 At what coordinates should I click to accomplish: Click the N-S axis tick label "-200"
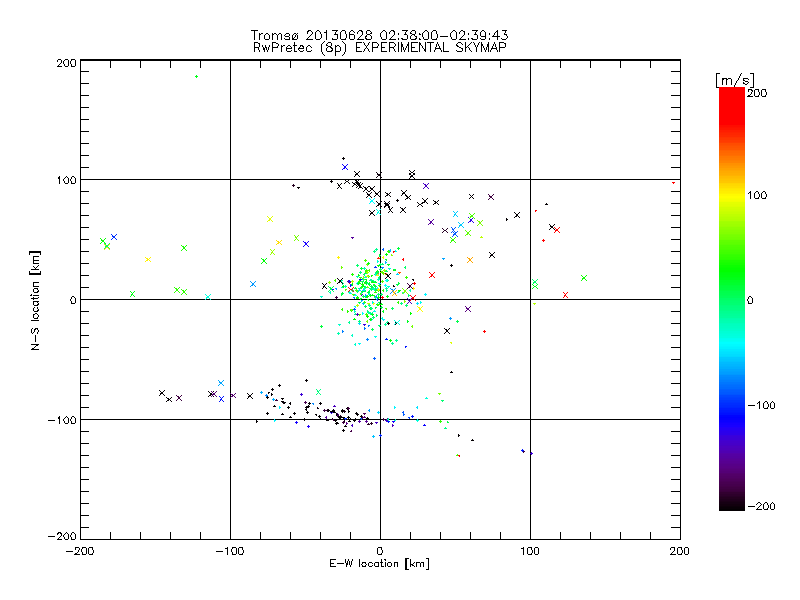pyautogui.click(x=62, y=536)
